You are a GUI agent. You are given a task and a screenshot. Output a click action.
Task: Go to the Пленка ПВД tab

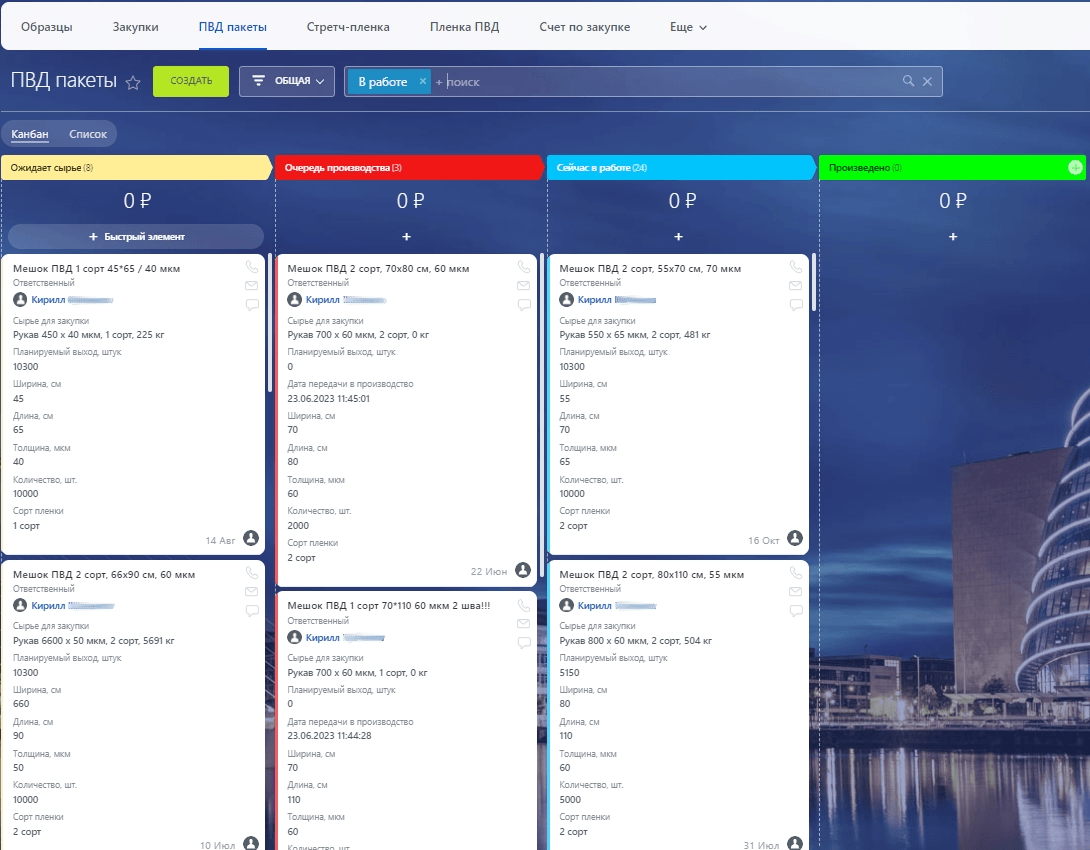[464, 27]
